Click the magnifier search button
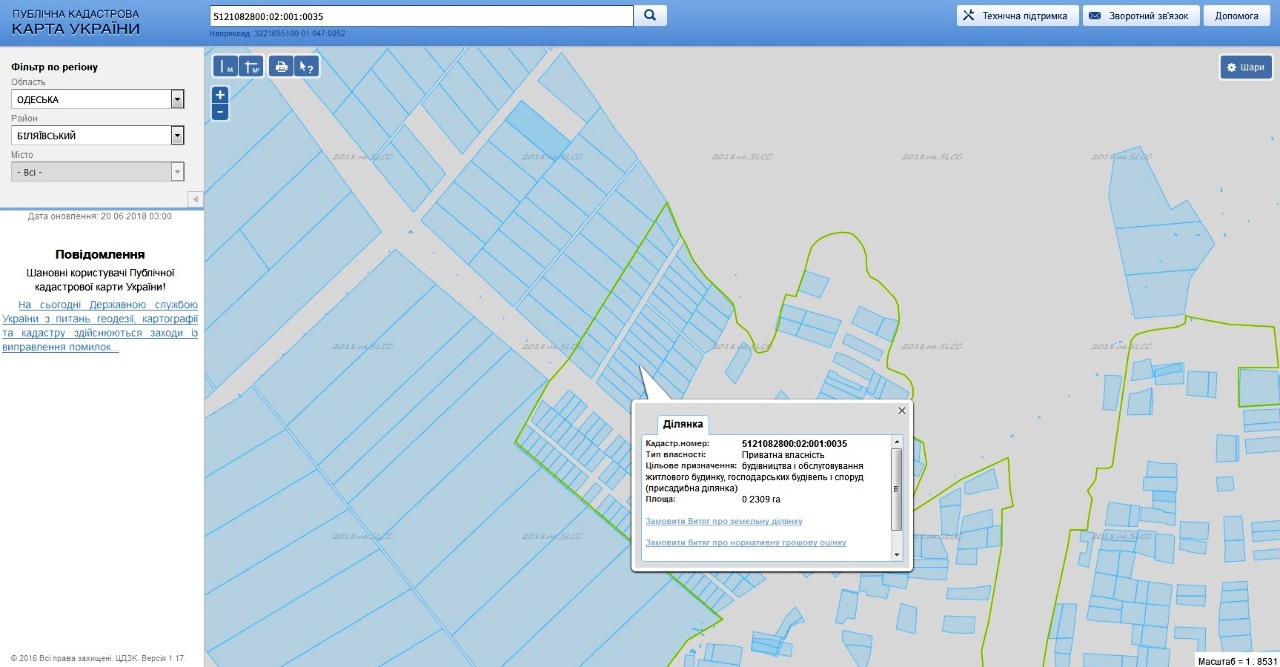The height and width of the screenshot is (667, 1280). tap(650, 16)
